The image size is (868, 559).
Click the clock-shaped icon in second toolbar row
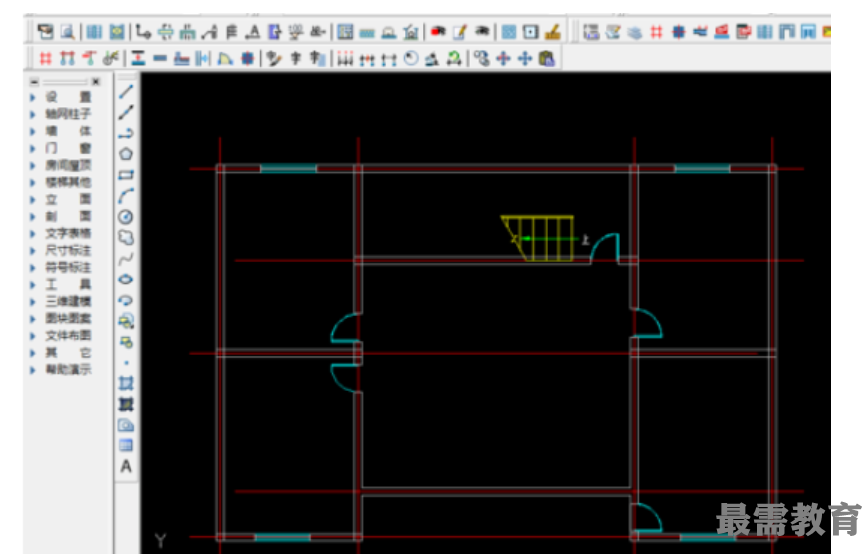(411, 58)
